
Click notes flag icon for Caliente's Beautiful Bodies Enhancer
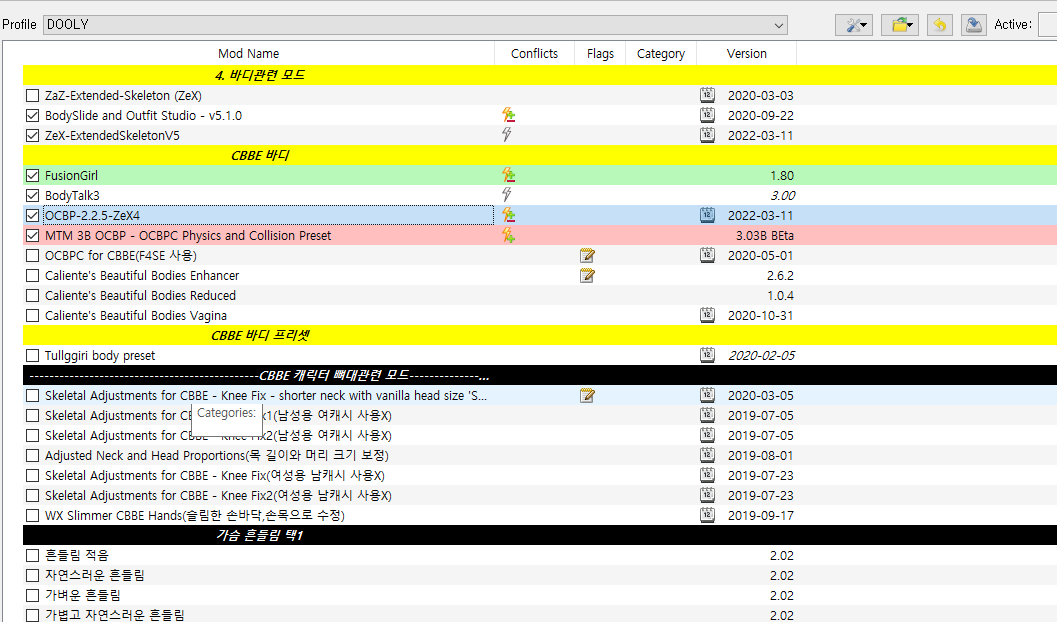(587, 275)
